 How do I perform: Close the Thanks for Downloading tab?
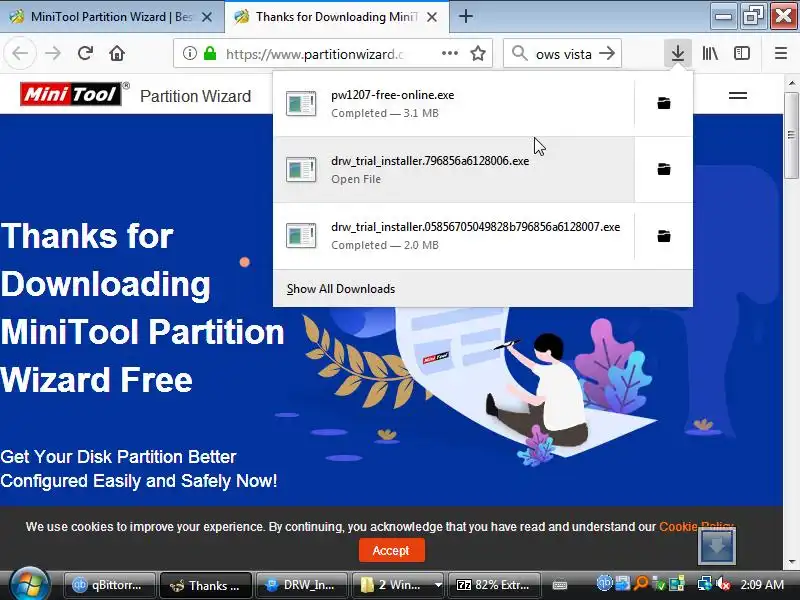click(x=432, y=17)
